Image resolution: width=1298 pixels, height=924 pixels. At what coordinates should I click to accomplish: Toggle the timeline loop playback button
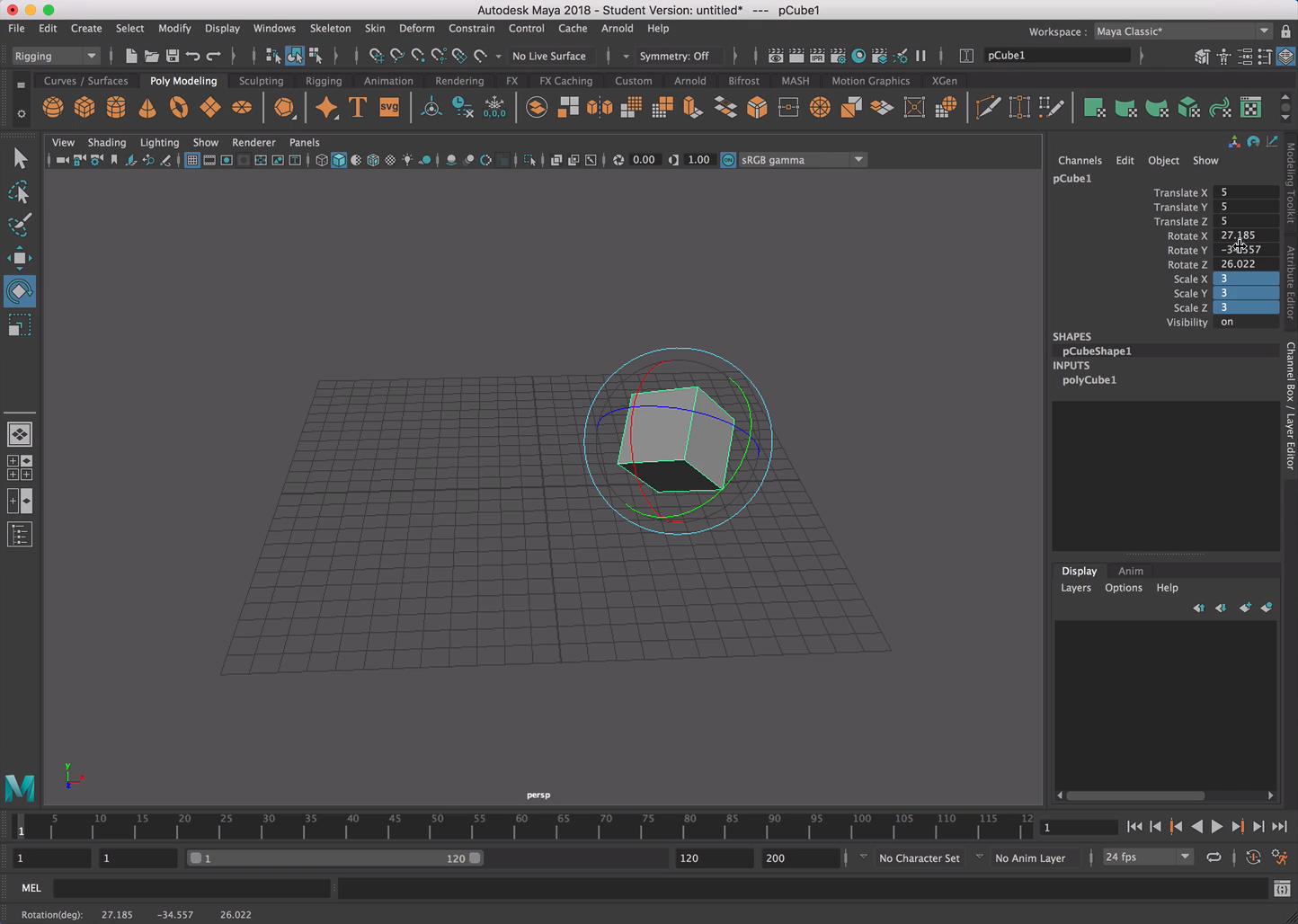point(1214,857)
